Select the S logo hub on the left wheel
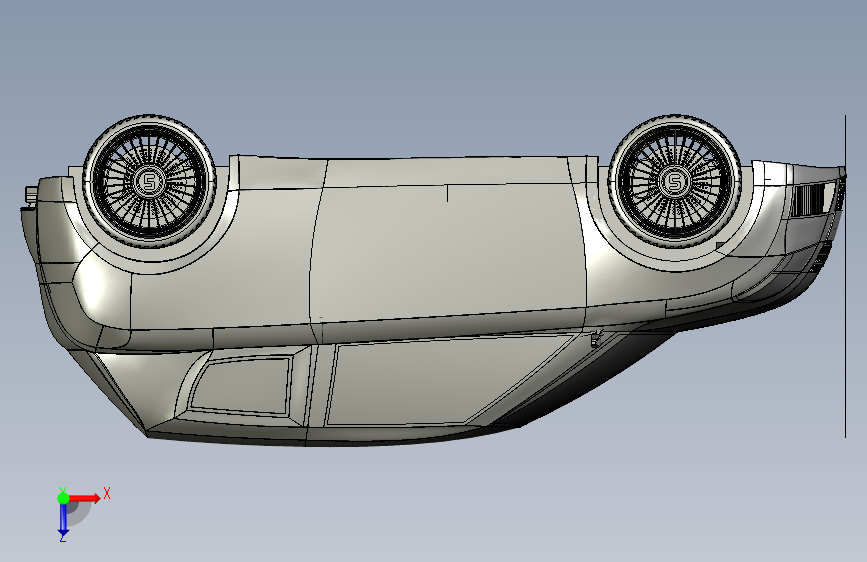 point(148,181)
